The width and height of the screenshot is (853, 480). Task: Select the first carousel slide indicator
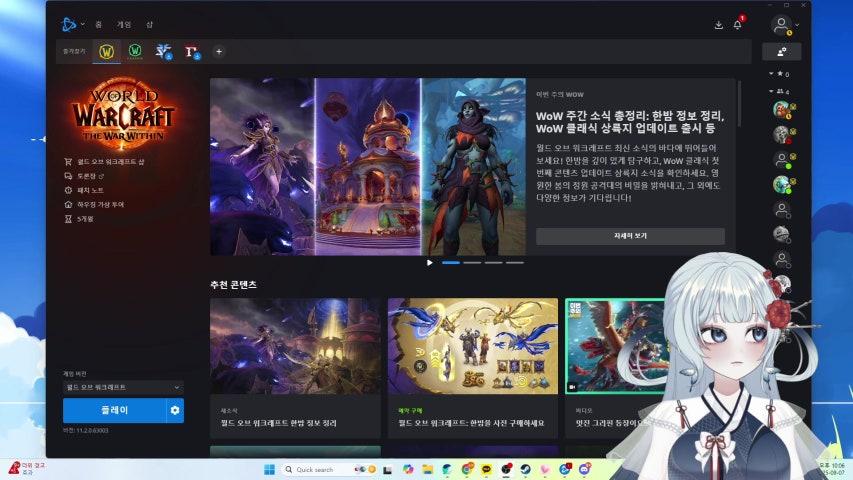451,262
